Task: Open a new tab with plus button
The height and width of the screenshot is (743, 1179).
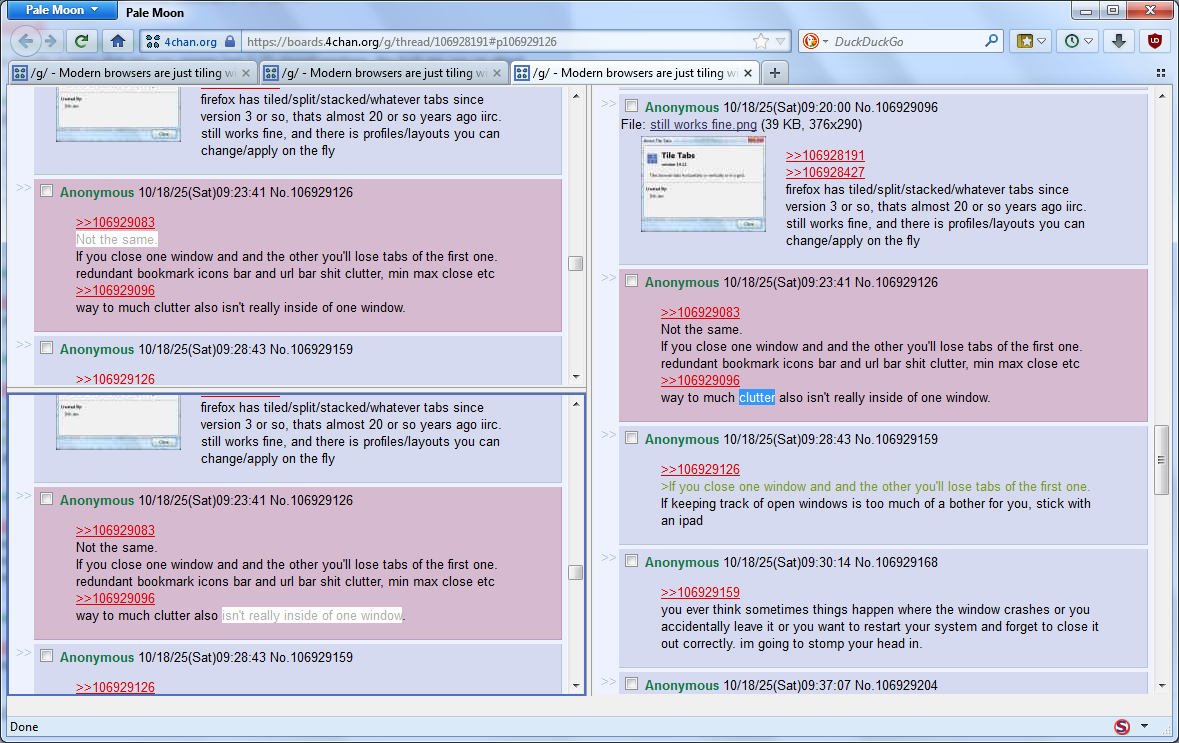Action: (x=774, y=73)
